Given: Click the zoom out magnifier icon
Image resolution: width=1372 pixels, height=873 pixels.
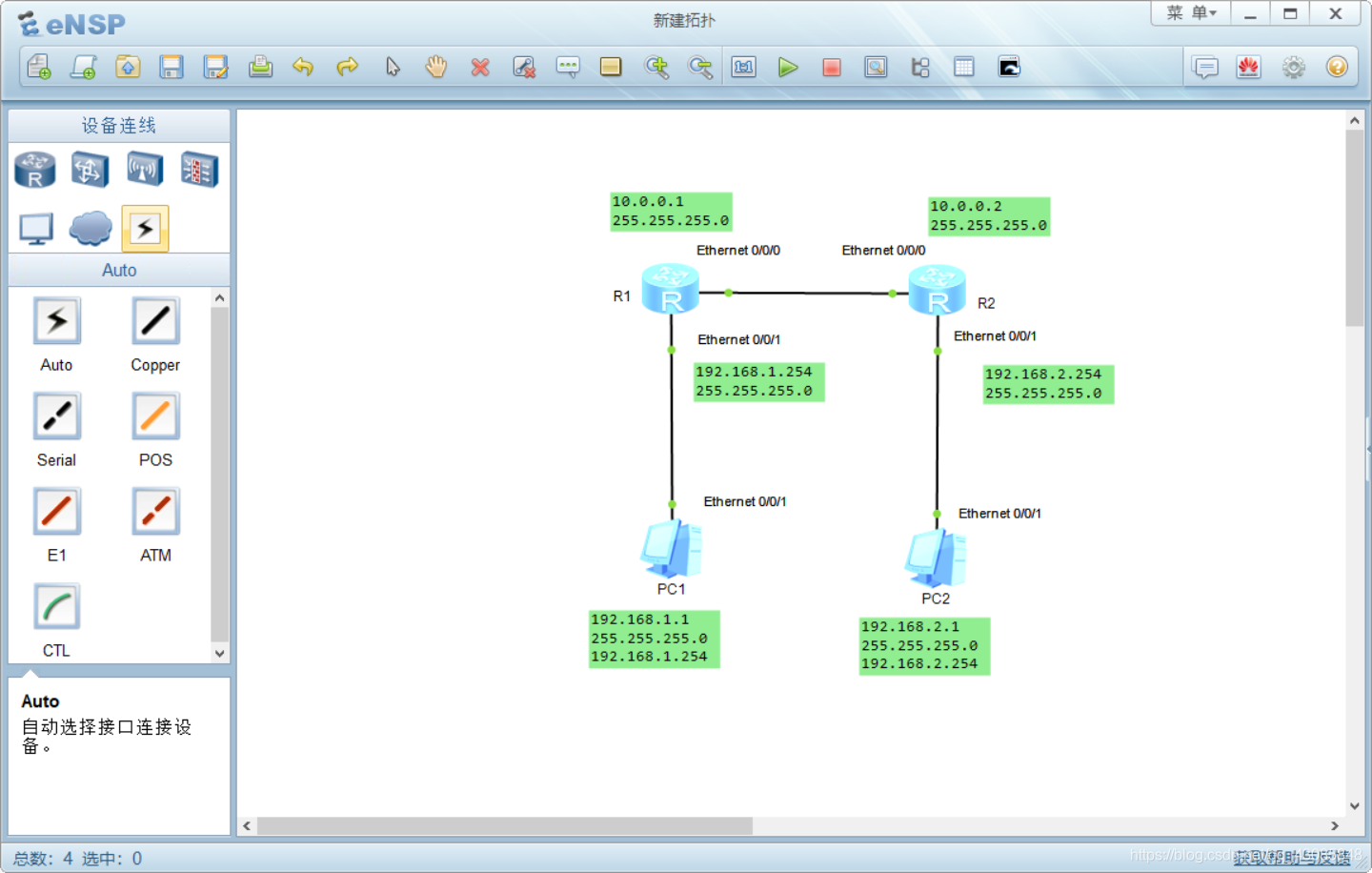Looking at the screenshot, I should [700, 67].
